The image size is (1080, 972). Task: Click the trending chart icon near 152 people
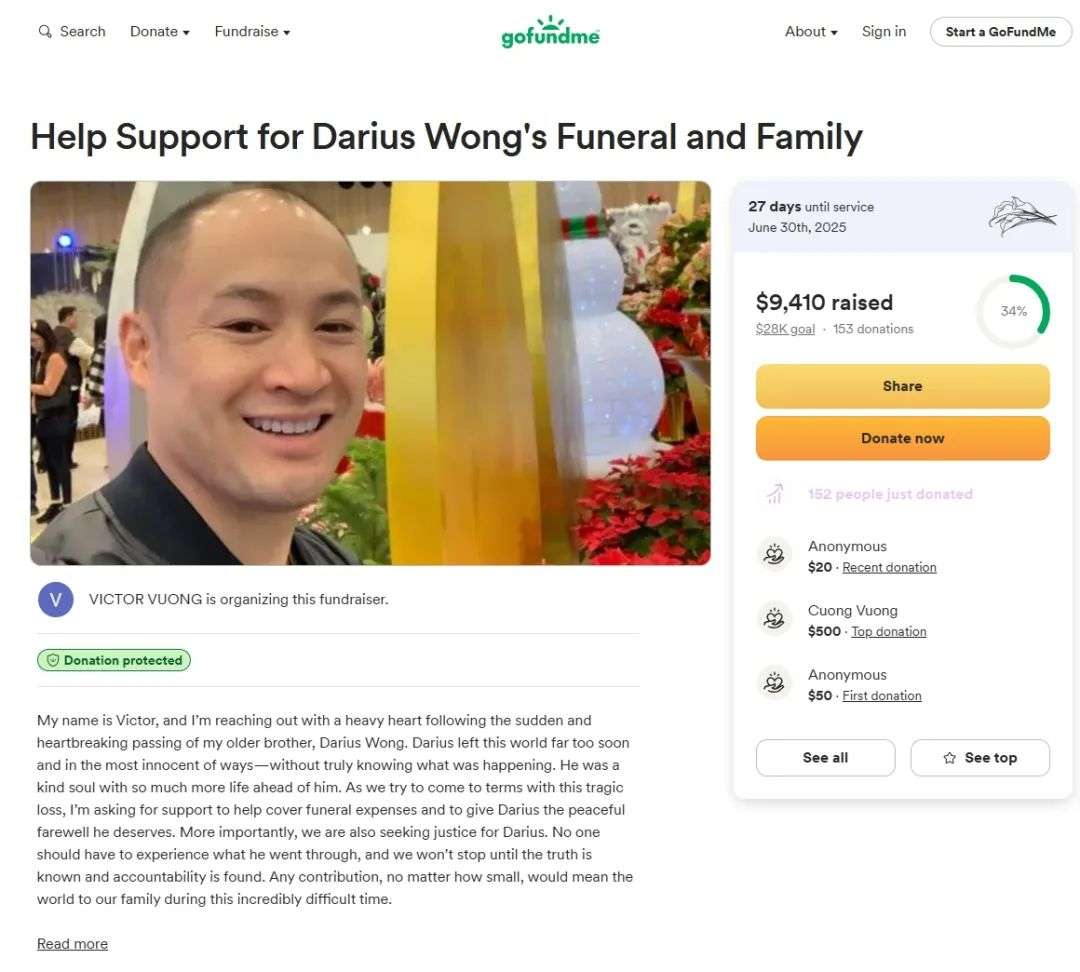pyautogui.click(x=775, y=494)
